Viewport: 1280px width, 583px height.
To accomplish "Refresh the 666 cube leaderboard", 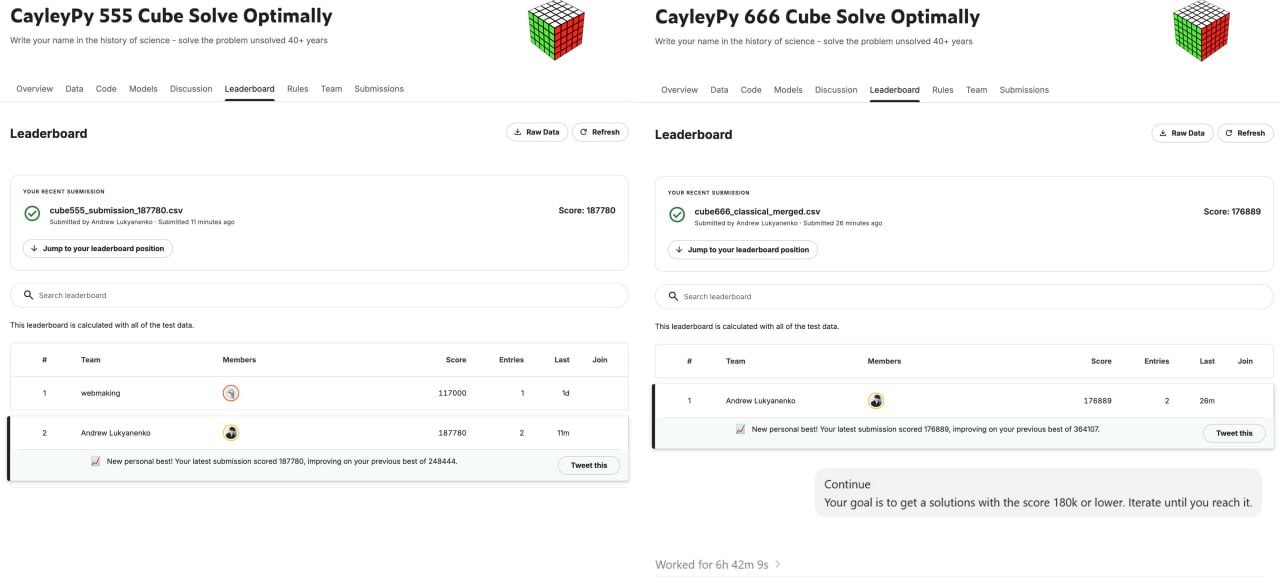I will coord(1245,133).
